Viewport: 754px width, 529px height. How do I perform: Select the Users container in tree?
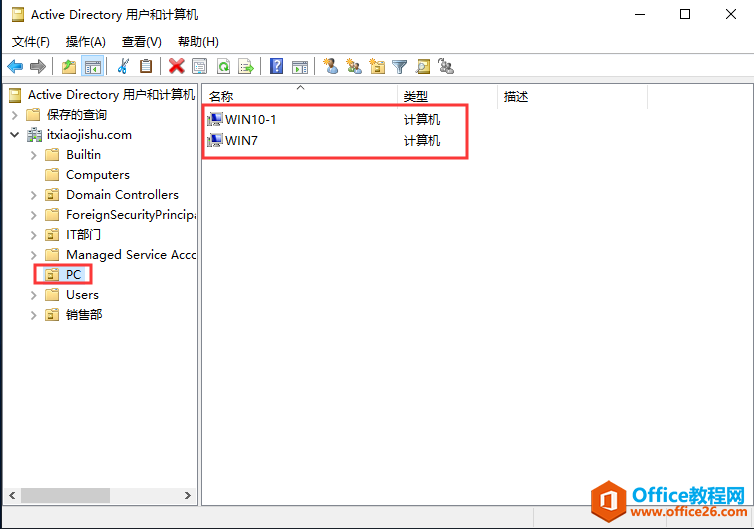coord(82,295)
